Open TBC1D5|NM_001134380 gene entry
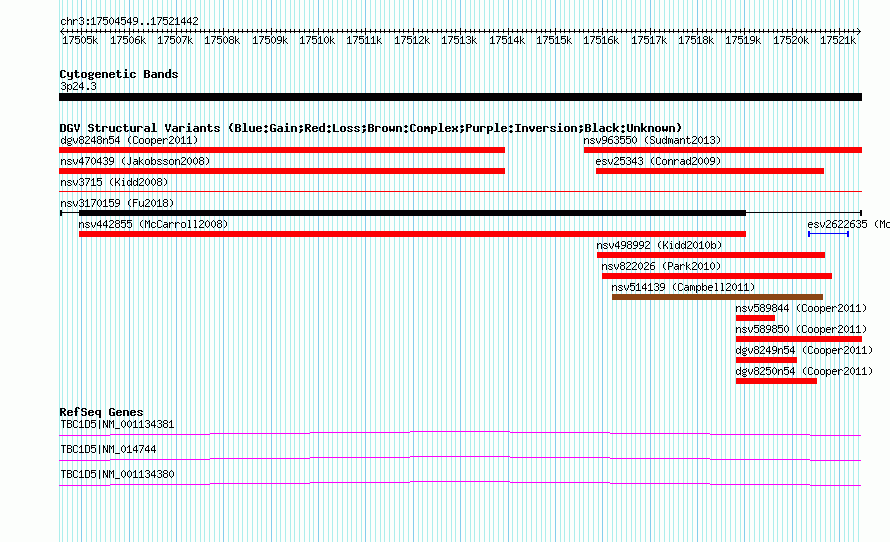Viewport: 890px width, 542px height. coord(117,474)
